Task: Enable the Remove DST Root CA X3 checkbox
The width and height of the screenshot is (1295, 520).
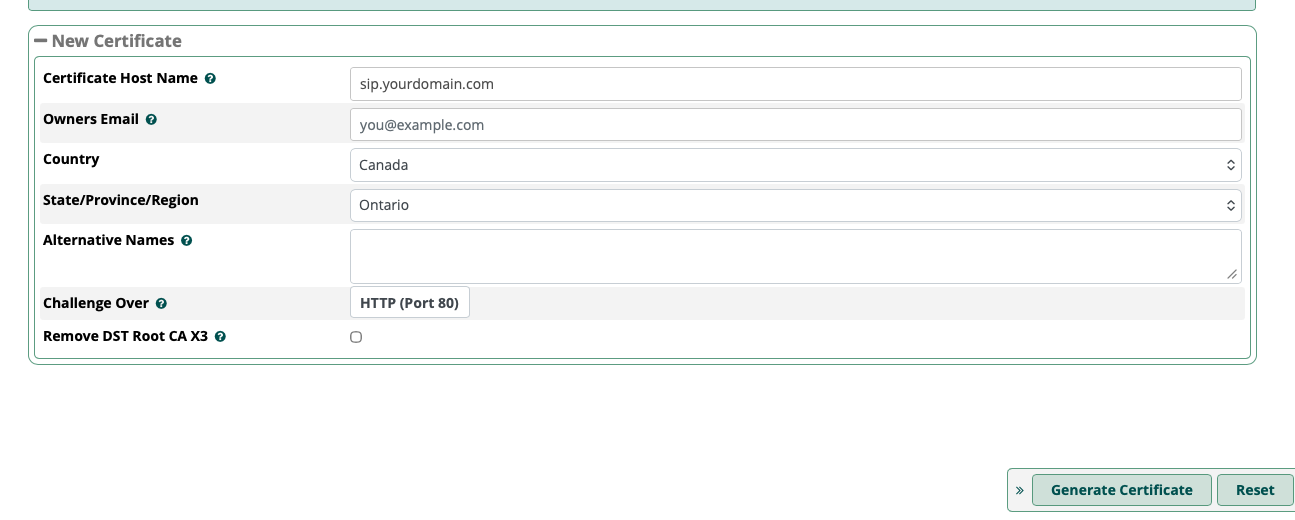Action: (356, 337)
